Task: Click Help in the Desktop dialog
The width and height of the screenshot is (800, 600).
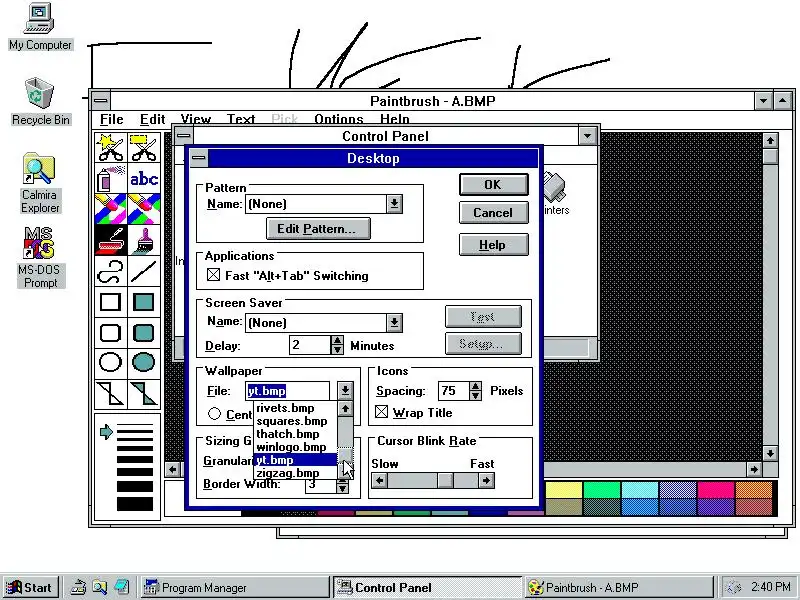Action: 493,245
